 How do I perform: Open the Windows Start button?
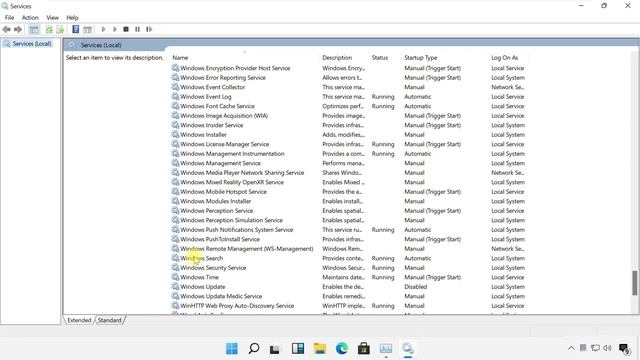click(232, 349)
